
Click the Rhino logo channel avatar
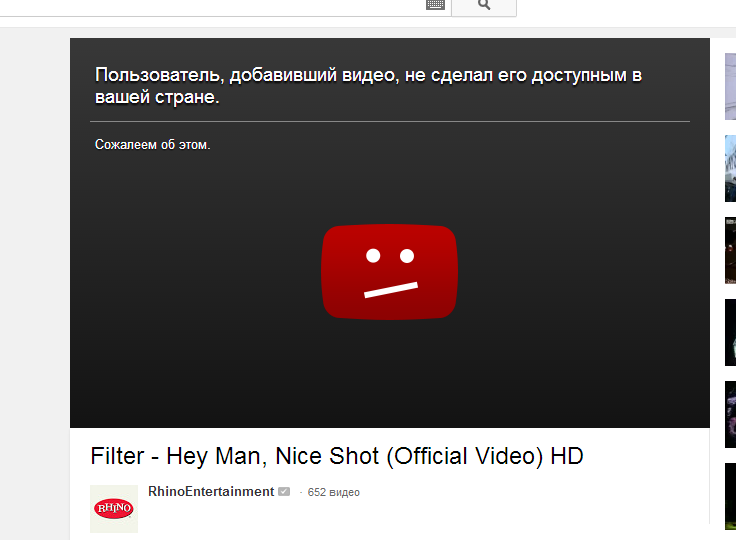pyautogui.click(x=114, y=509)
